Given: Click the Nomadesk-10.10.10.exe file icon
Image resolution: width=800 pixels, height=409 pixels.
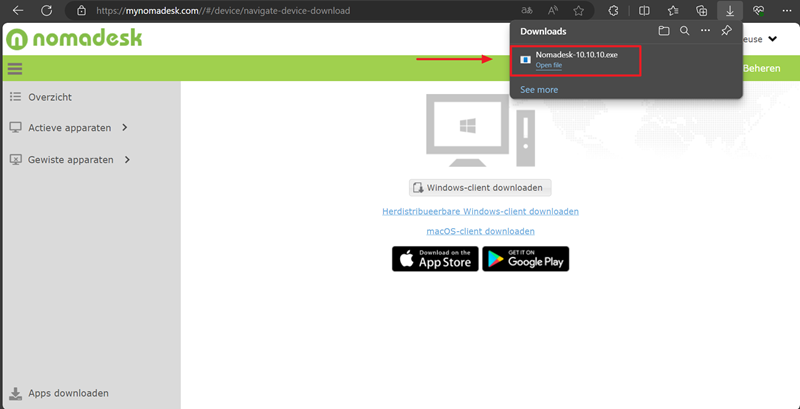Looking at the screenshot, I should pyautogui.click(x=525, y=60).
